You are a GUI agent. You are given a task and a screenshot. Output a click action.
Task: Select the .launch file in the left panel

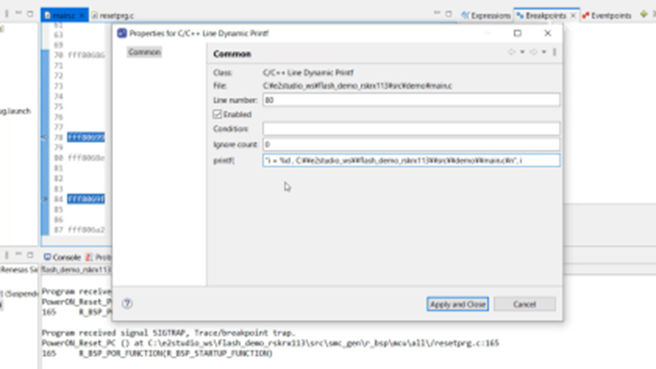15,111
